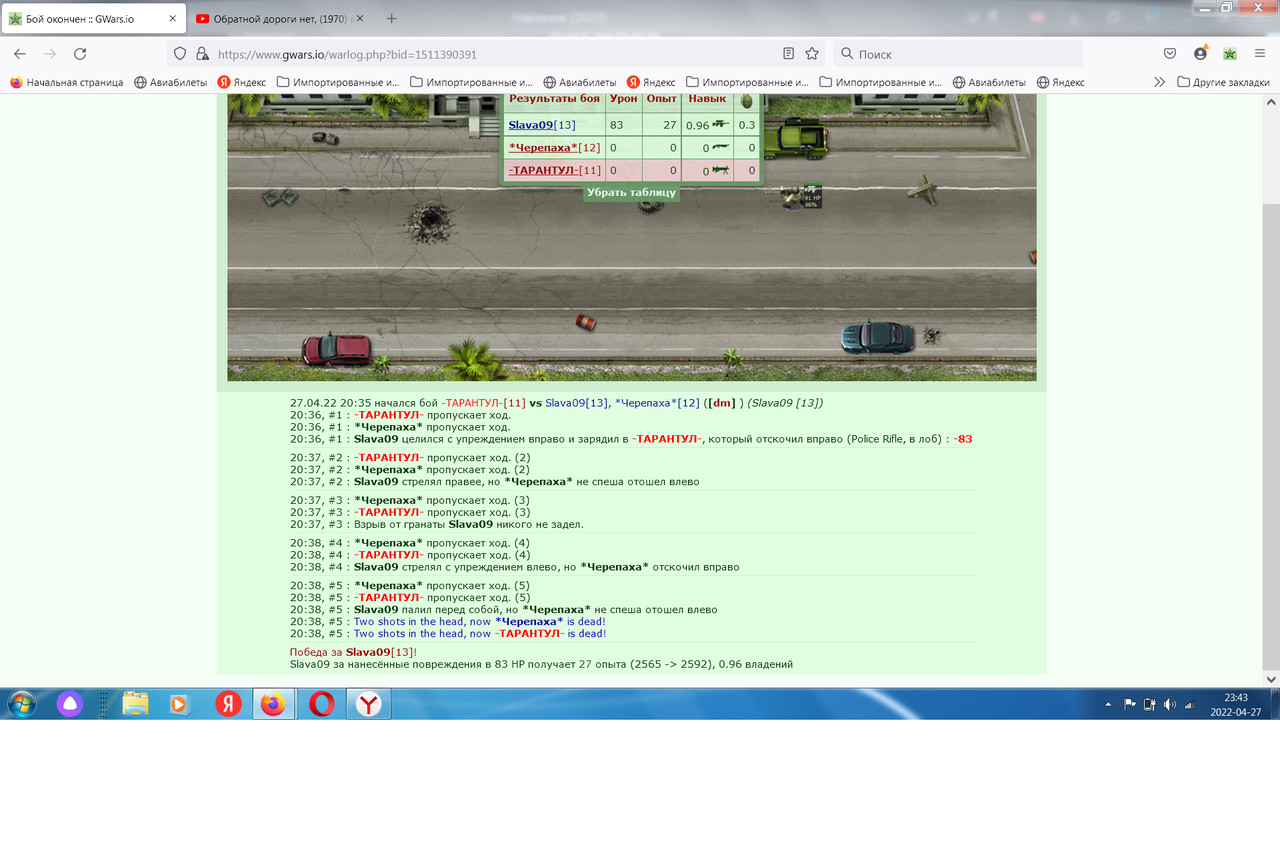
Task: Click 'Two shots in the head' *Черепаха* line
Action: tap(479, 621)
